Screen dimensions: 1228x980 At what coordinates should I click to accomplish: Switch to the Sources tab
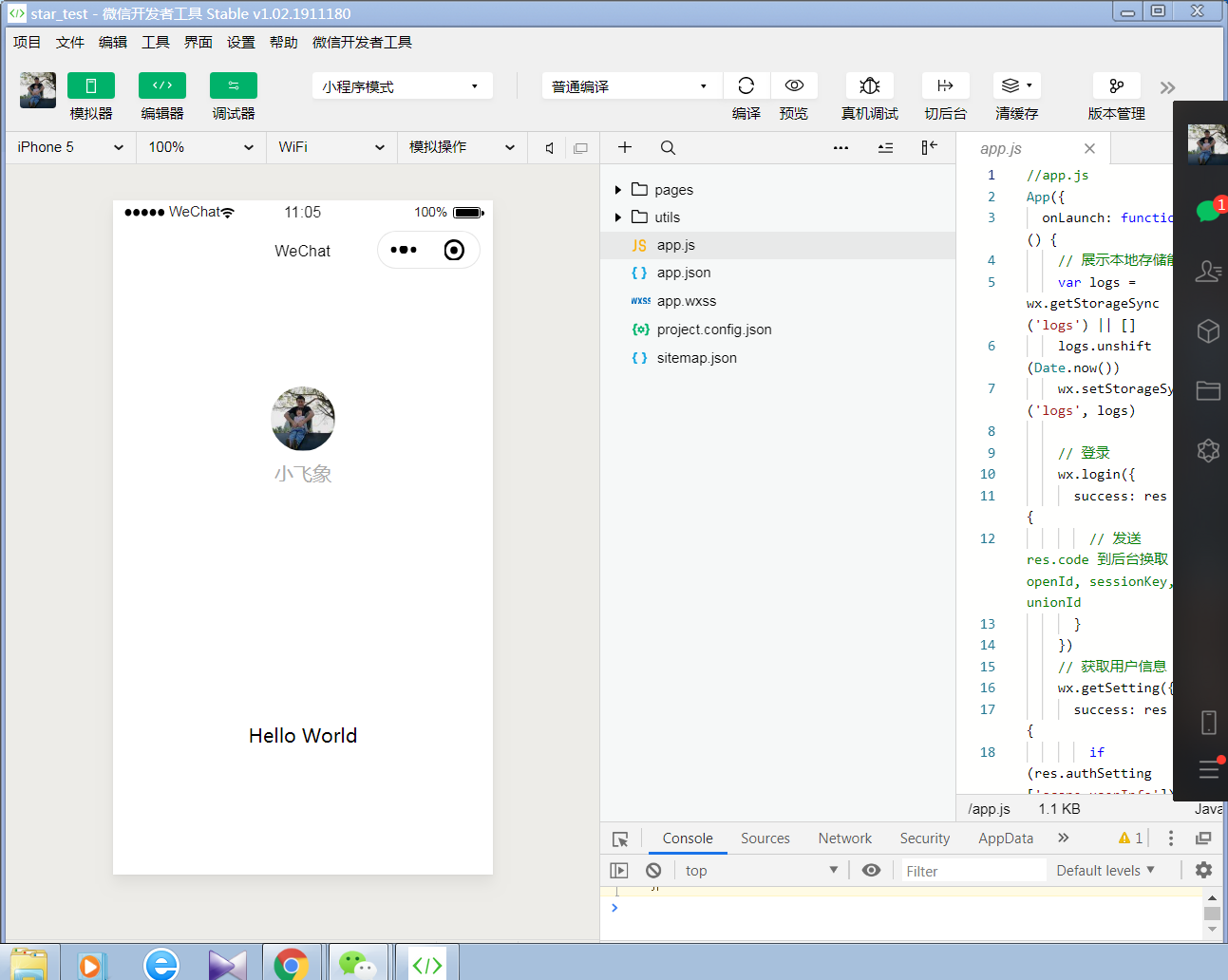765,839
